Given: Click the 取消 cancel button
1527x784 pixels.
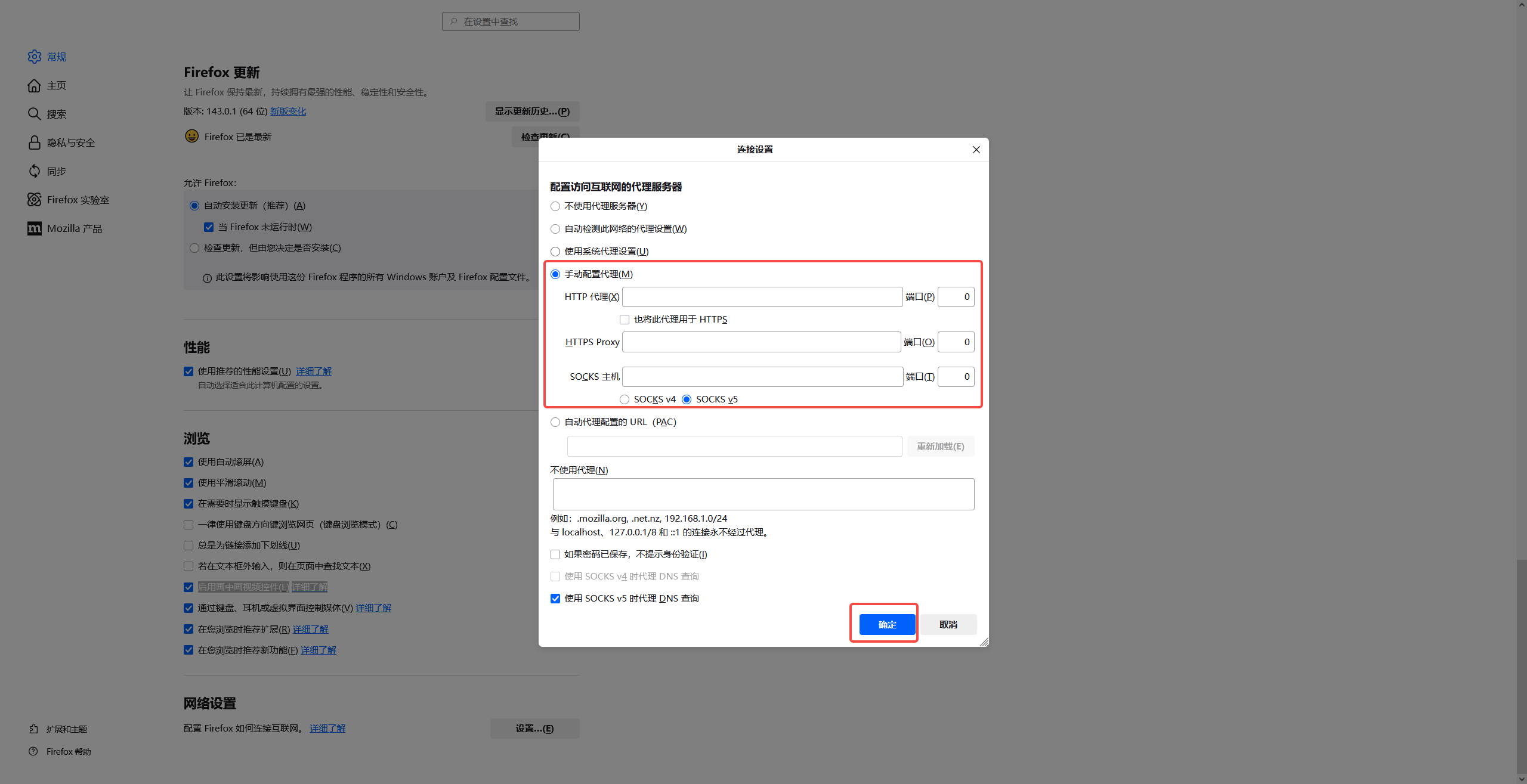Looking at the screenshot, I should pyautogui.click(x=948, y=624).
